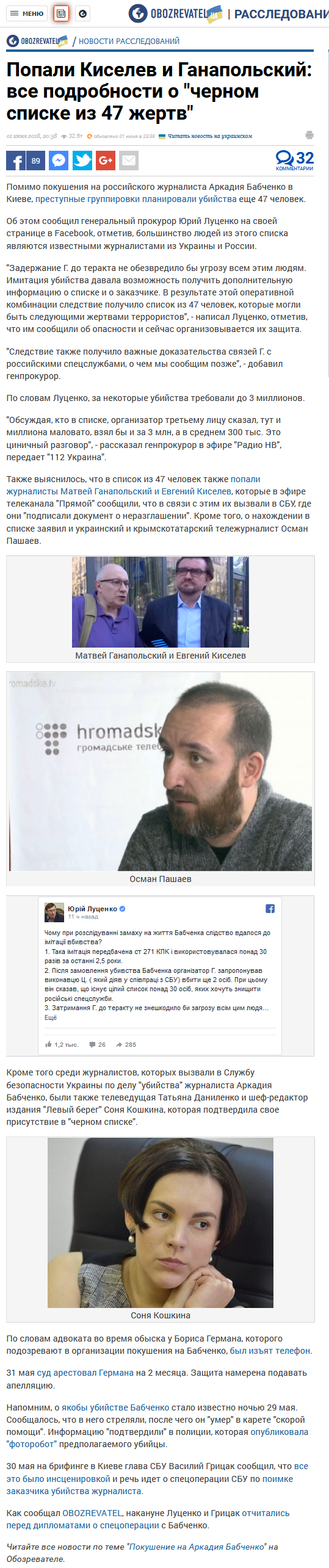Viewport: 329px width, 1568px height.
Task: Share the article on Twitter
Action: pyautogui.click(x=82, y=161)
